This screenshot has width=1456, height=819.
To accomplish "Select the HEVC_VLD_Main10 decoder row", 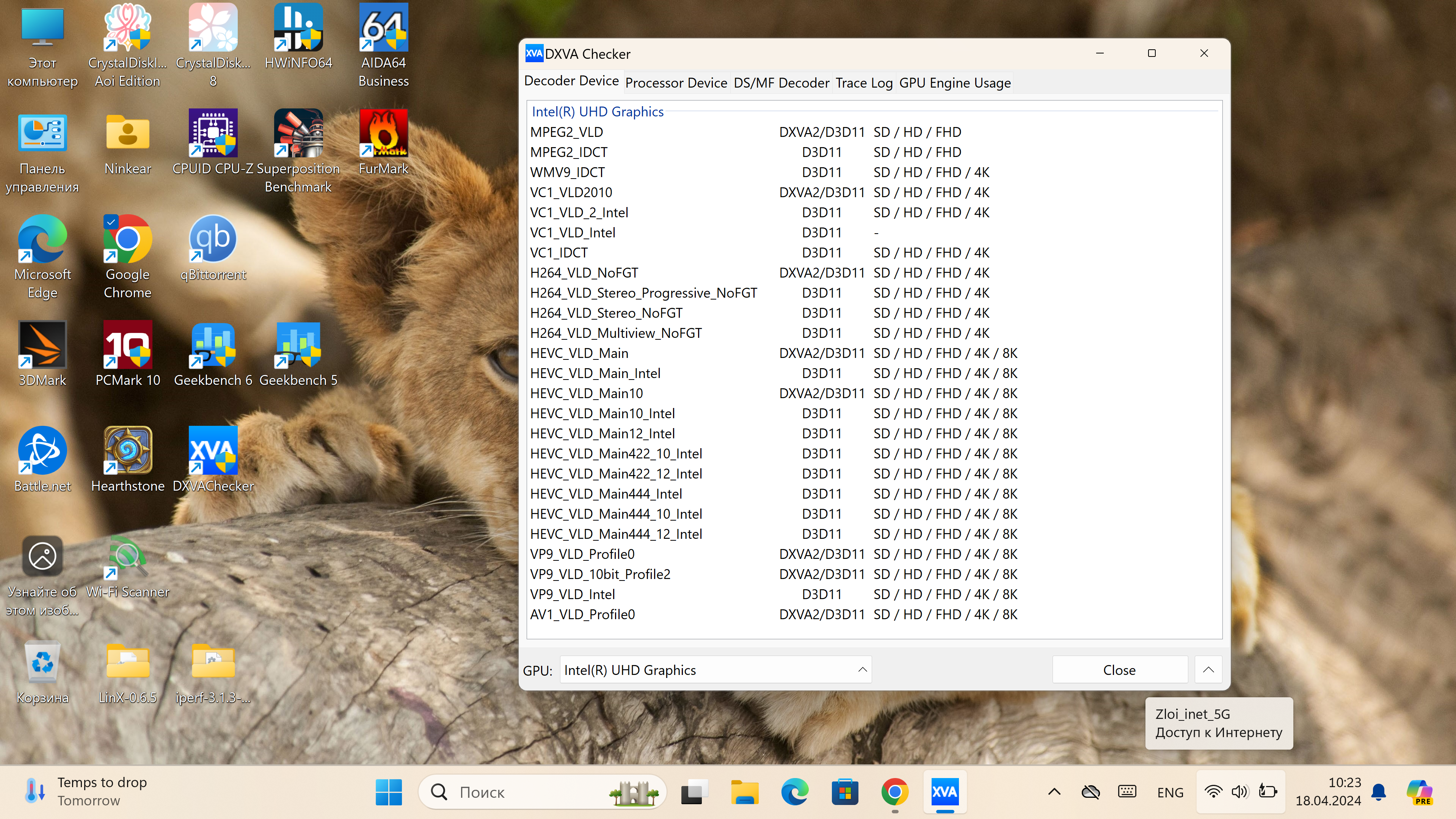I will 587,394.
